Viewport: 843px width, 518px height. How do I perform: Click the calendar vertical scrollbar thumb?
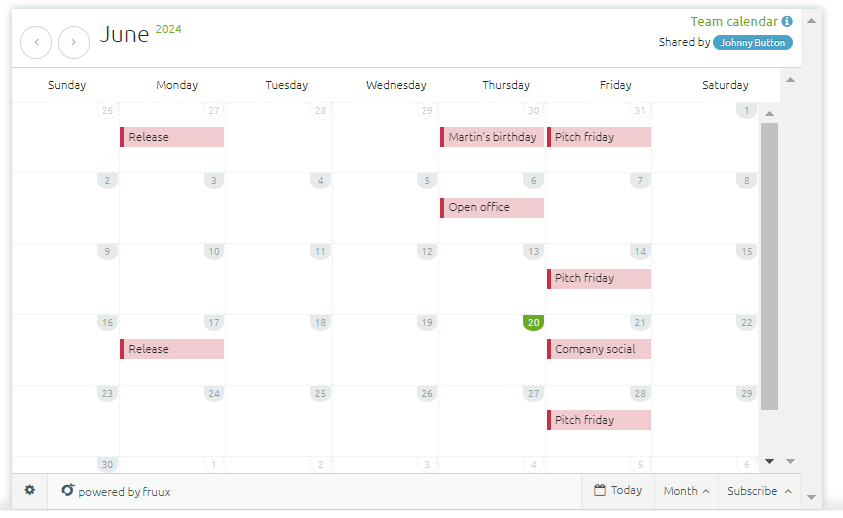point(769,265)
